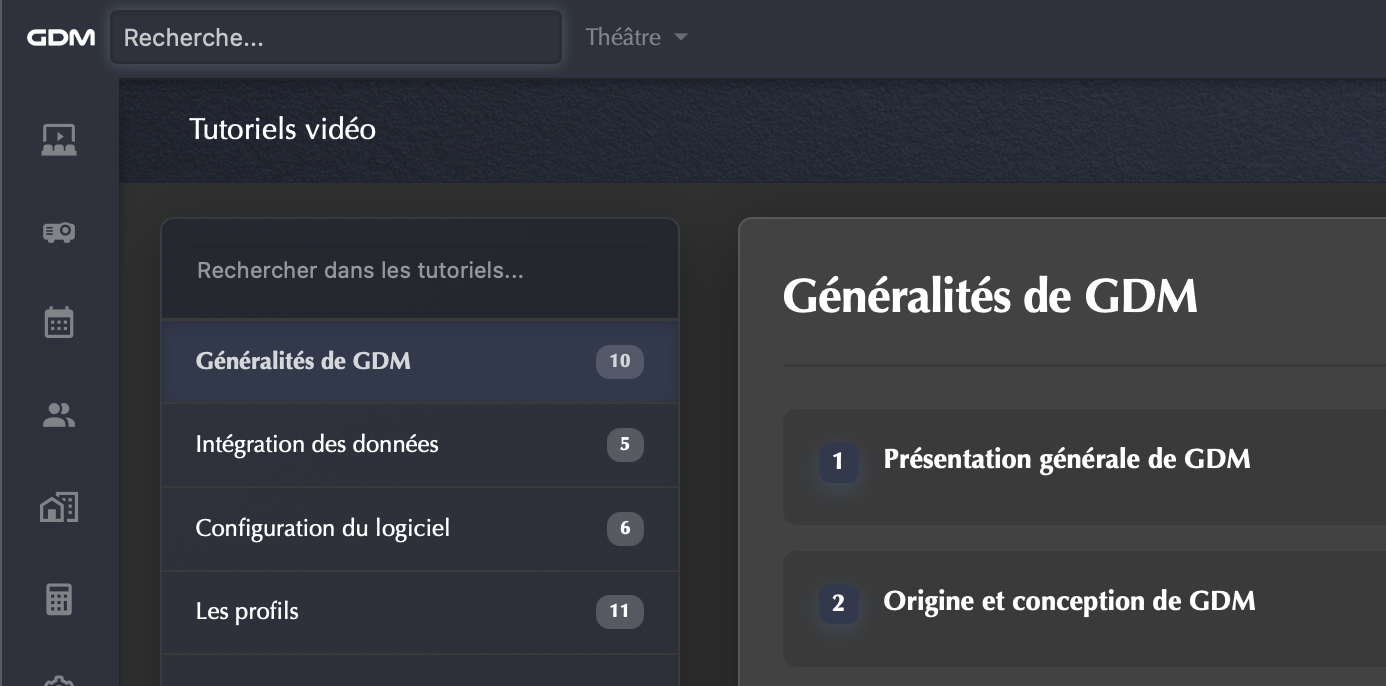Click the dropdown arrow beside Théâtre
The width and height of the screenshot is (1386, 686).
point(681,38)
